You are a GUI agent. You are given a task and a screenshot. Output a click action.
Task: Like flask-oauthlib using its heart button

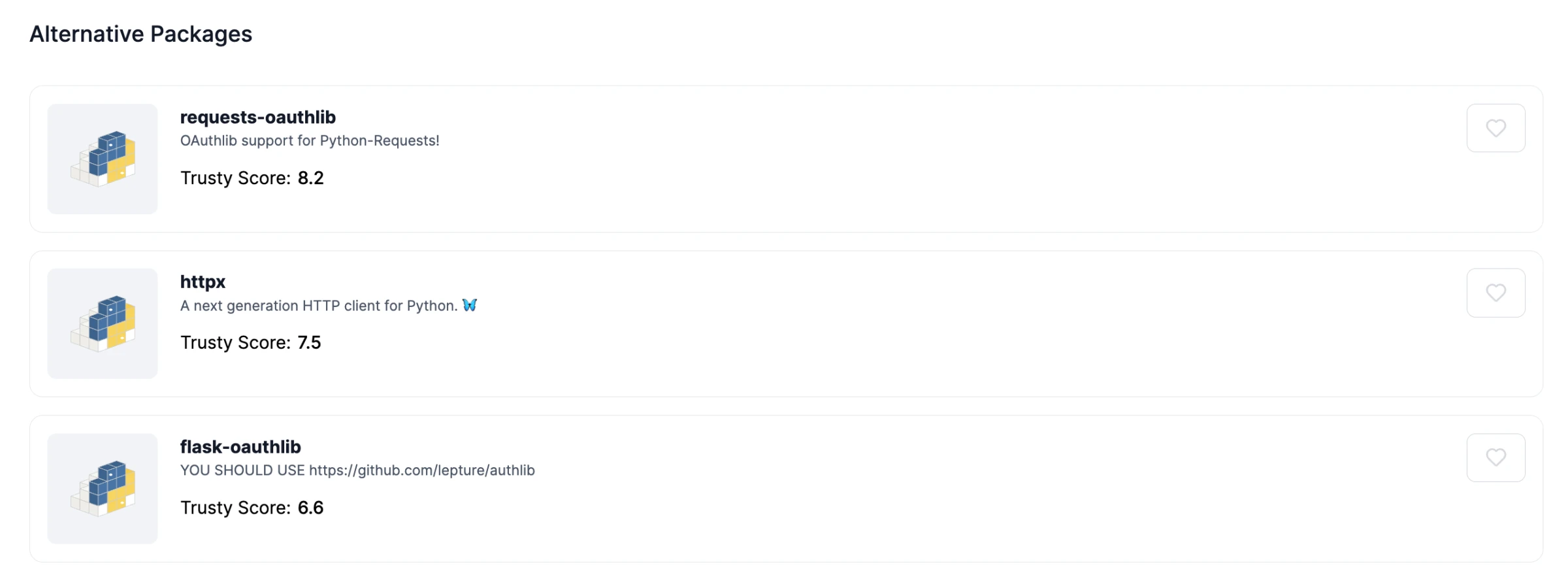[x=1495, y=457]
